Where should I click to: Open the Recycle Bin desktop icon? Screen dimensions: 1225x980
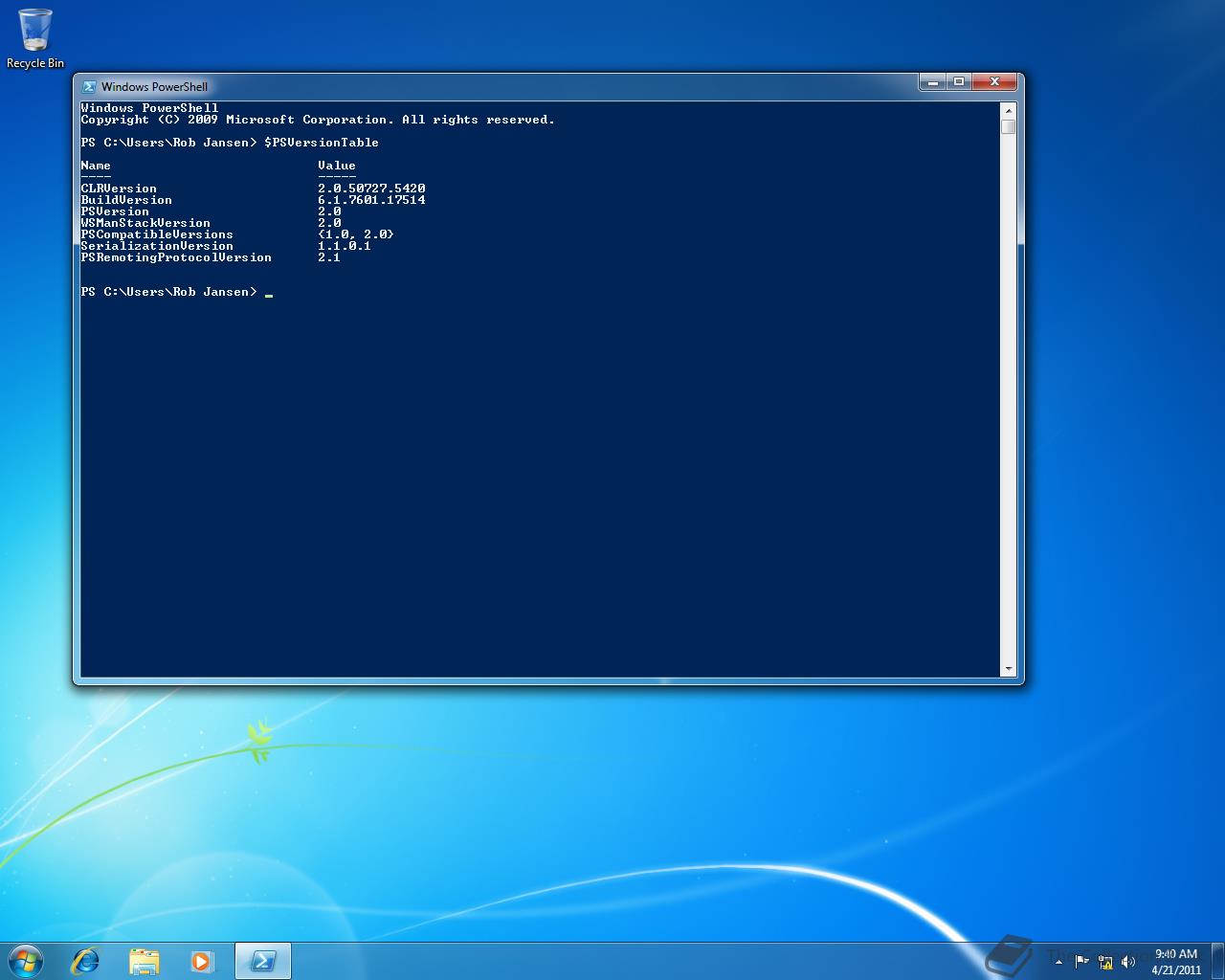(x=35, y=39)
